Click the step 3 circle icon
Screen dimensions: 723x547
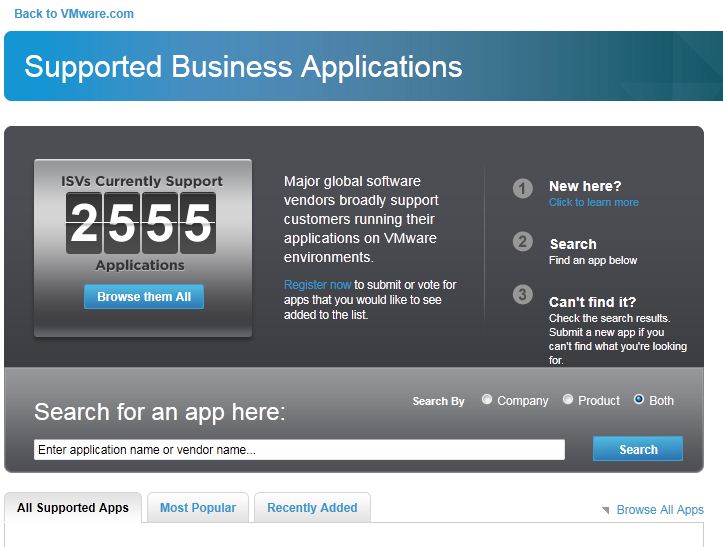(522, 294)
